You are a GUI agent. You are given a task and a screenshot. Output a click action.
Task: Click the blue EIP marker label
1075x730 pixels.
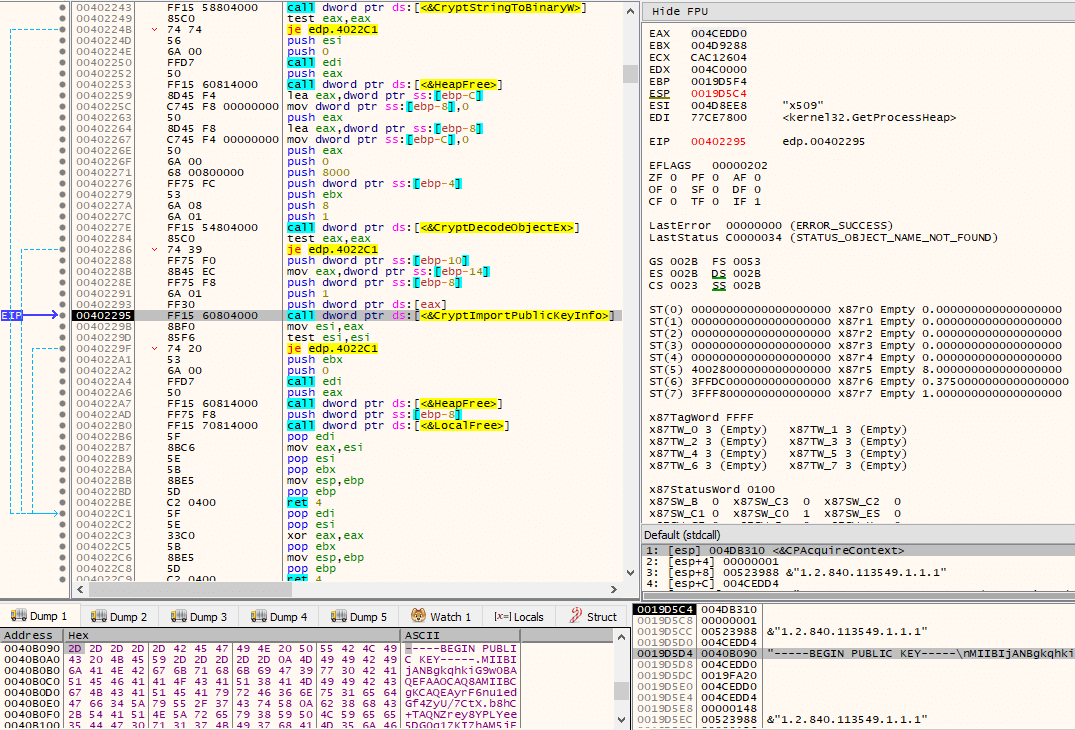(x=12, y=315)
